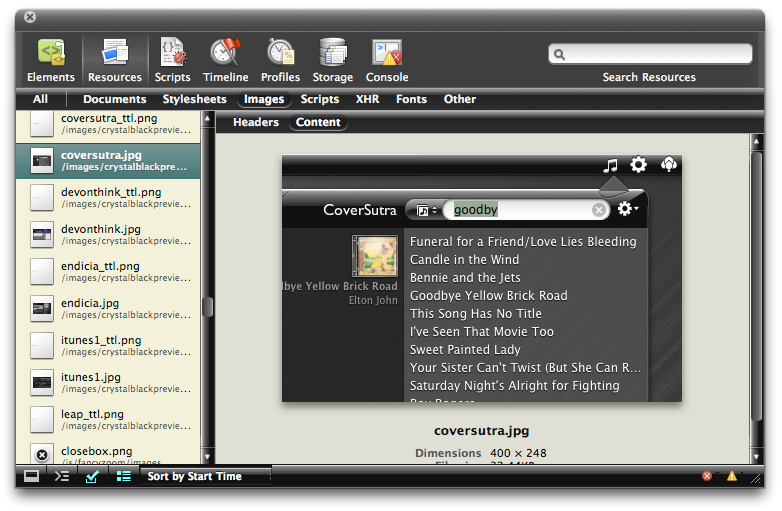
Task: Select leap_ttl.png resource
Action: click(108, 419)
